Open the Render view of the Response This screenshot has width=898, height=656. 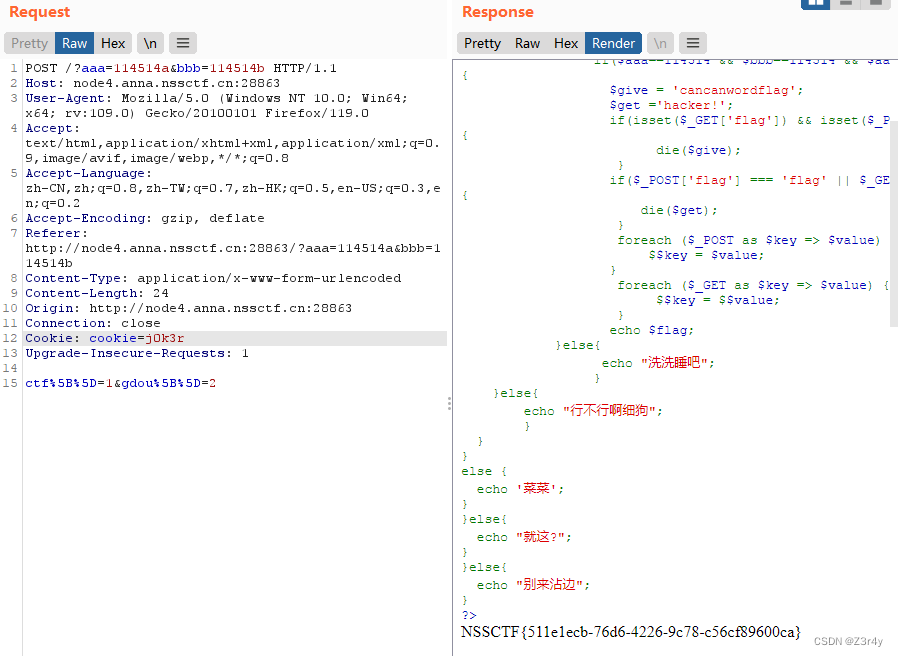tap(613, 43)
